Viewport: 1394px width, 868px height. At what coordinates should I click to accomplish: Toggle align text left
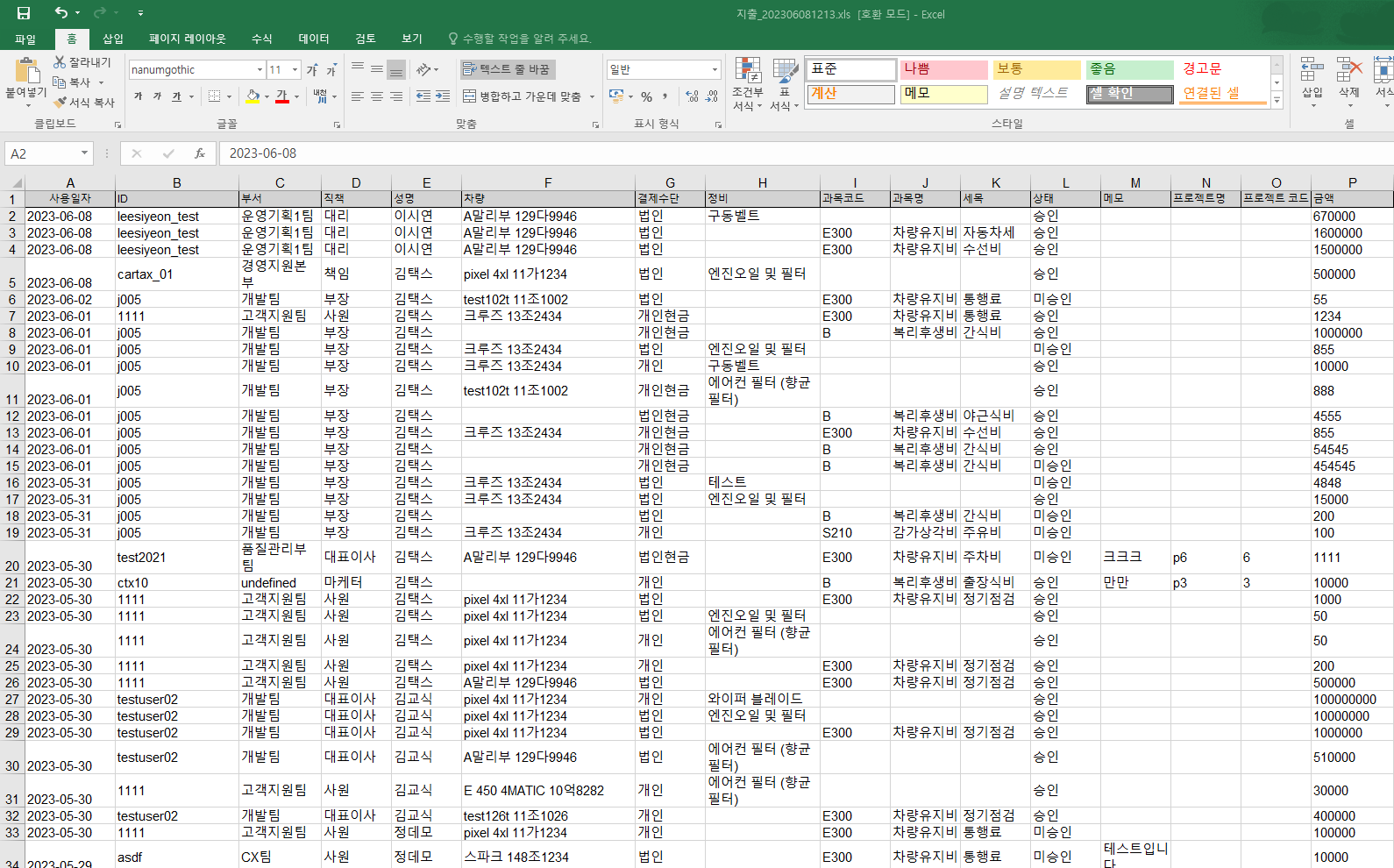[358, 96]
